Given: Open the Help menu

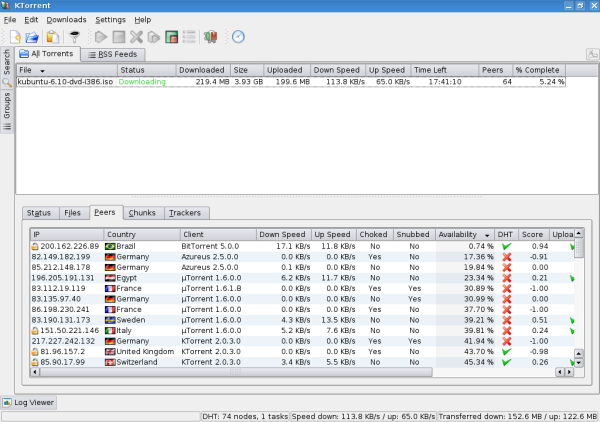Looking at the screenshot, I should click(142, 20).
